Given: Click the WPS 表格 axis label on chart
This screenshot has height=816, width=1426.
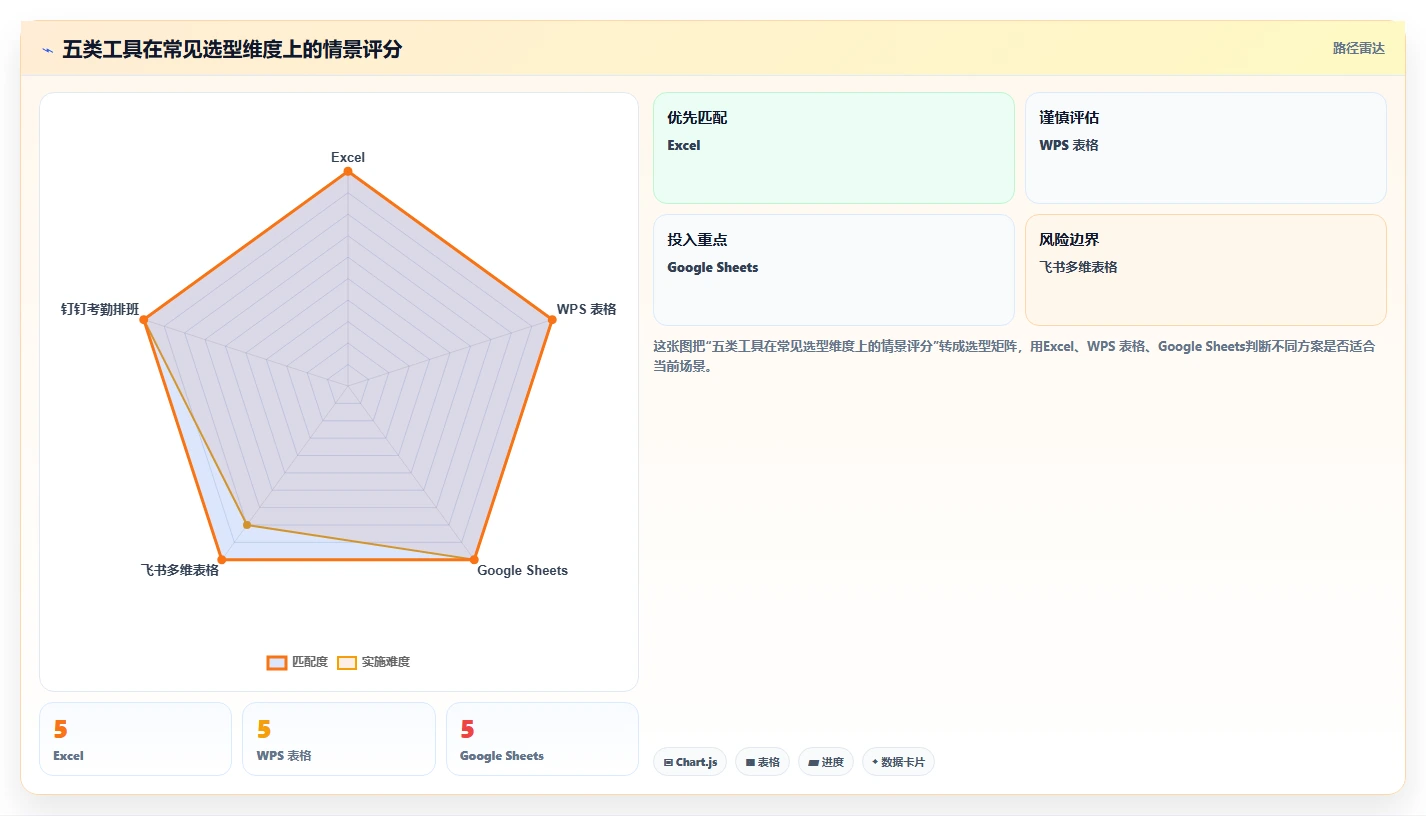Looking at the screenshot, I should coord(587,309).
